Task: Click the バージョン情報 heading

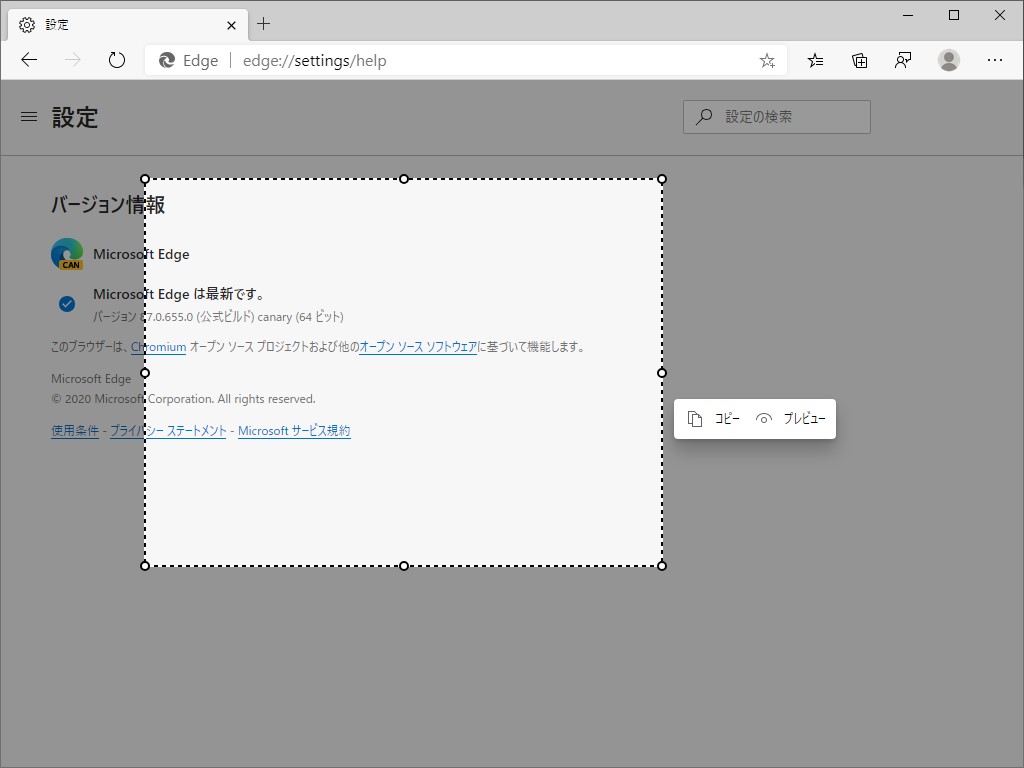Action: [108, 205]
